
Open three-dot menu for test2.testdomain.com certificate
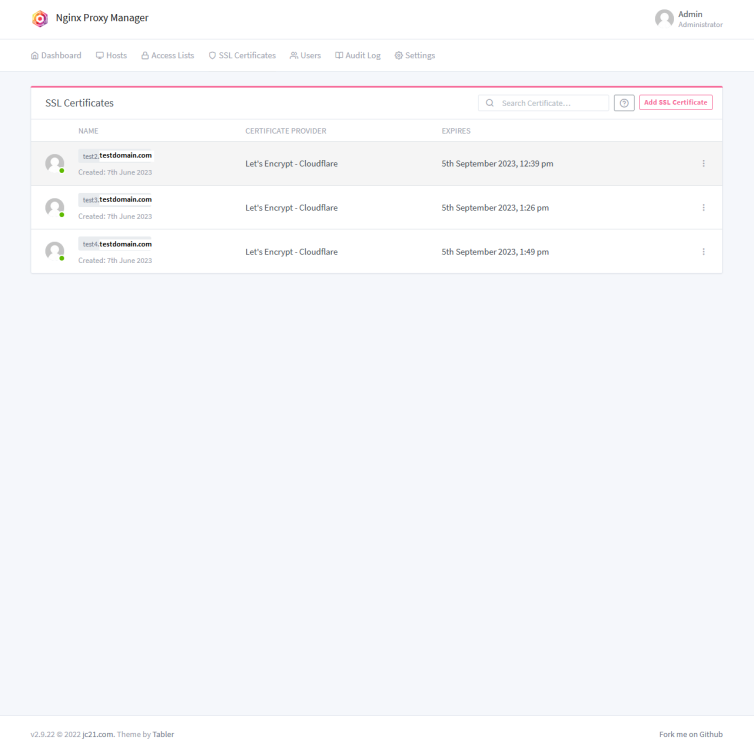click(x=703, y=163)
